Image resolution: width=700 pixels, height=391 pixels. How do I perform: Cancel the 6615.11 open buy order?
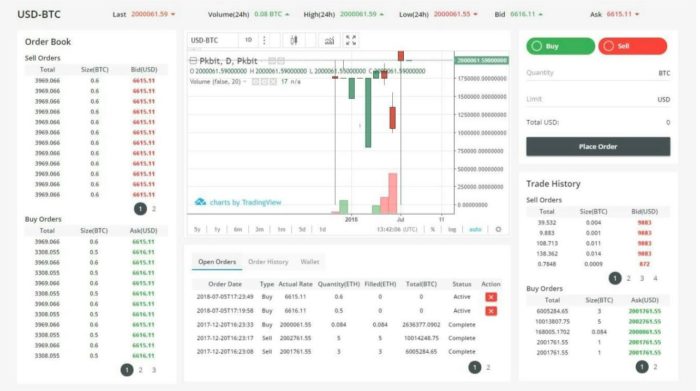coord(491,297)
